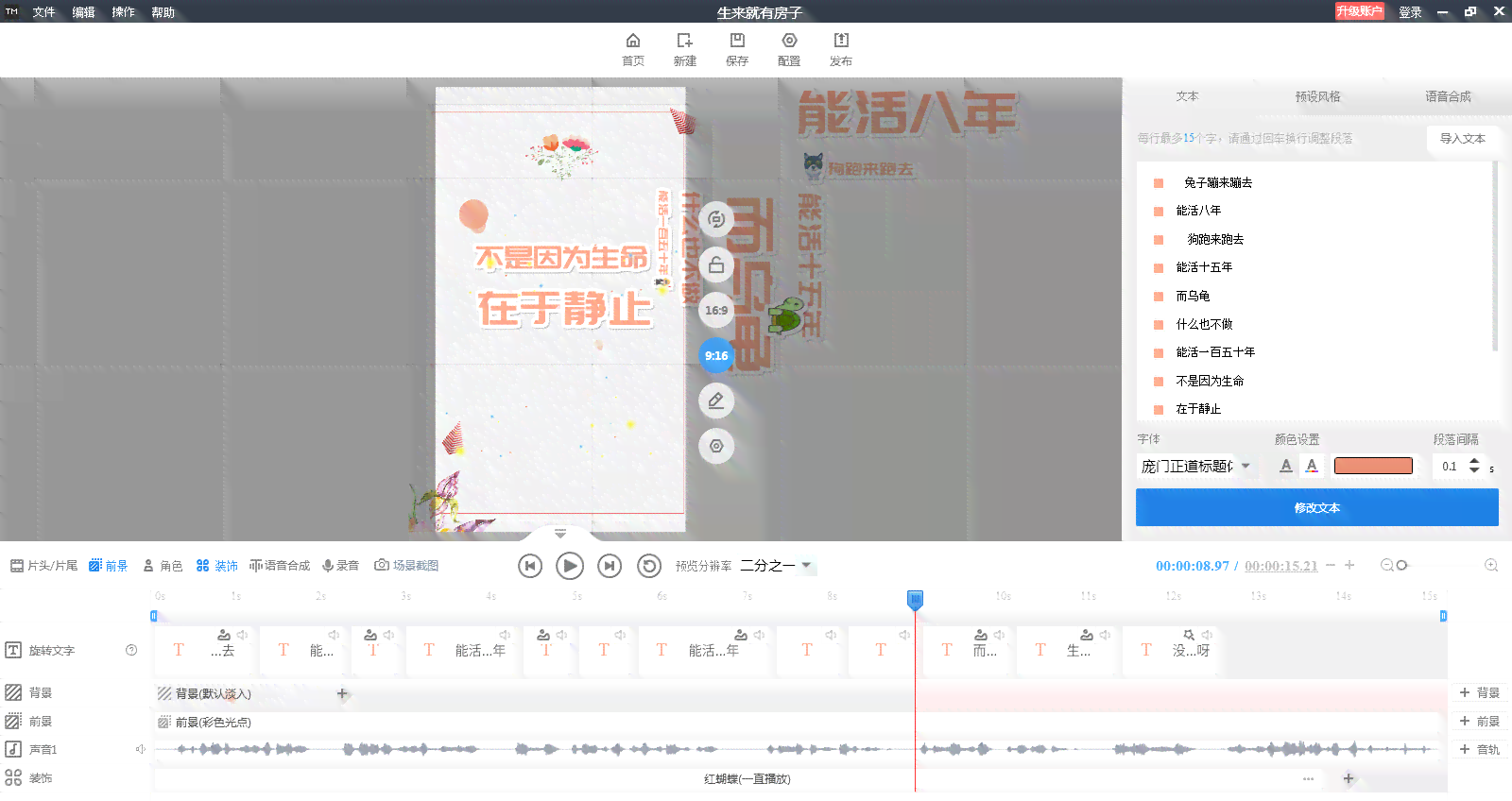Image resolution: width=1512 pixels, height=801 pixels.
Task: Switch to 语音合成 tab in right panel
Action: [x=1448, y=96]
